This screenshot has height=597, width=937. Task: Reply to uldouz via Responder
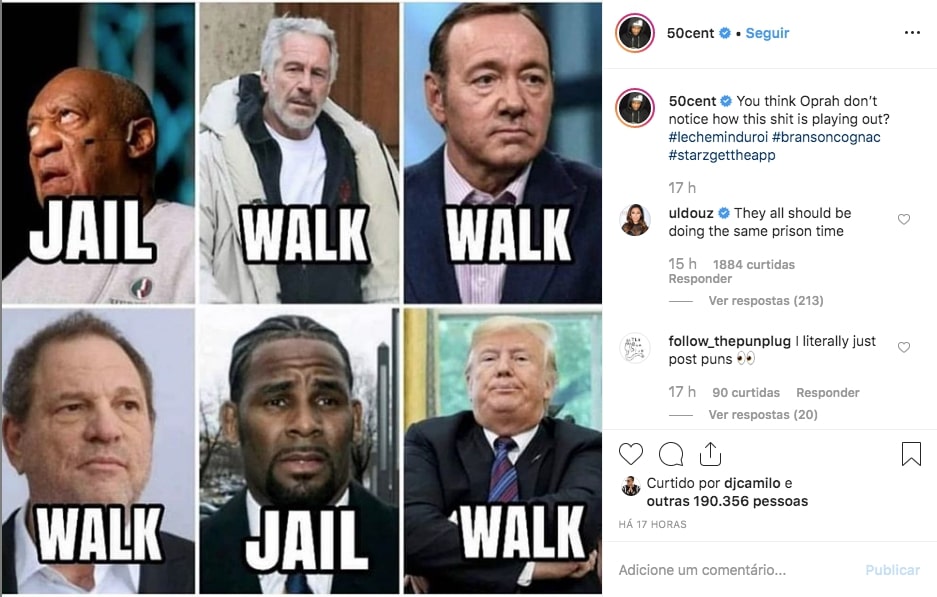(x=700, y=279)
